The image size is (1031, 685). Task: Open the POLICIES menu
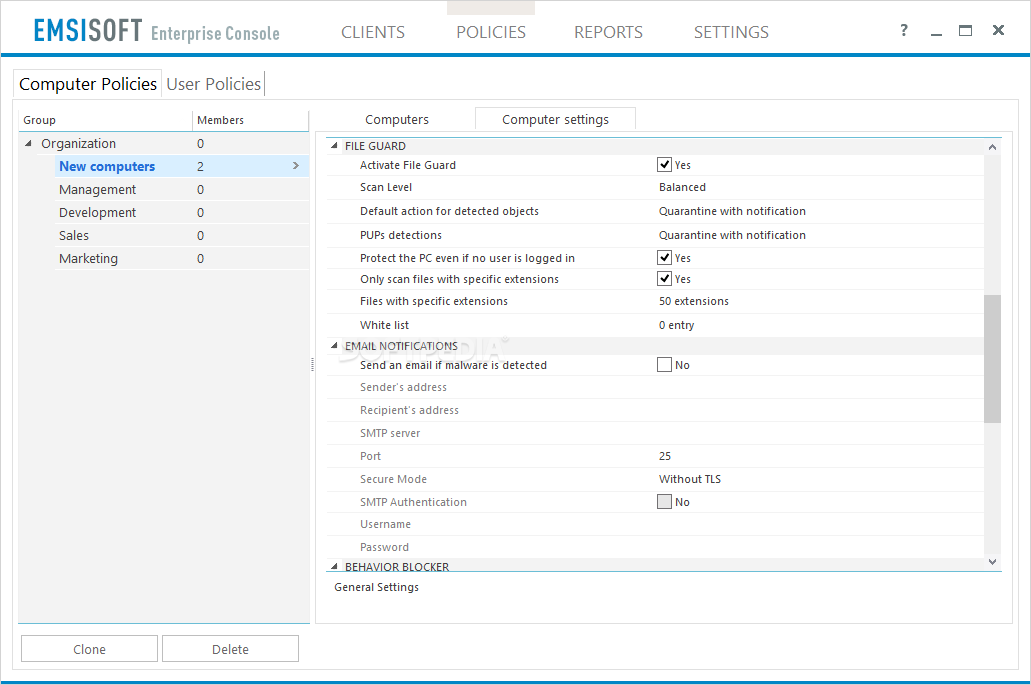click(x=491, y=32)
